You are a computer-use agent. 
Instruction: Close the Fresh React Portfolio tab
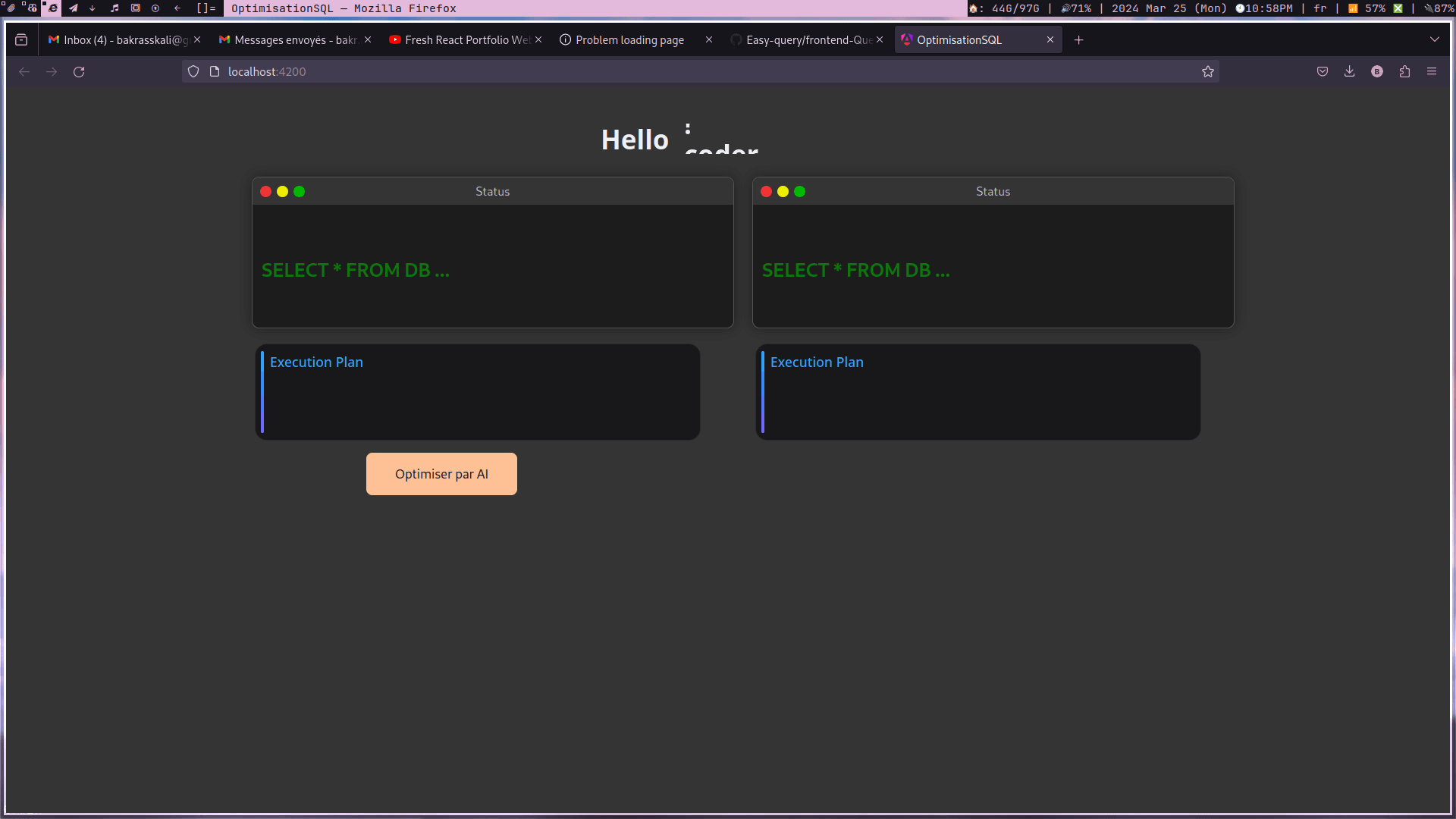tap(538, 39)
